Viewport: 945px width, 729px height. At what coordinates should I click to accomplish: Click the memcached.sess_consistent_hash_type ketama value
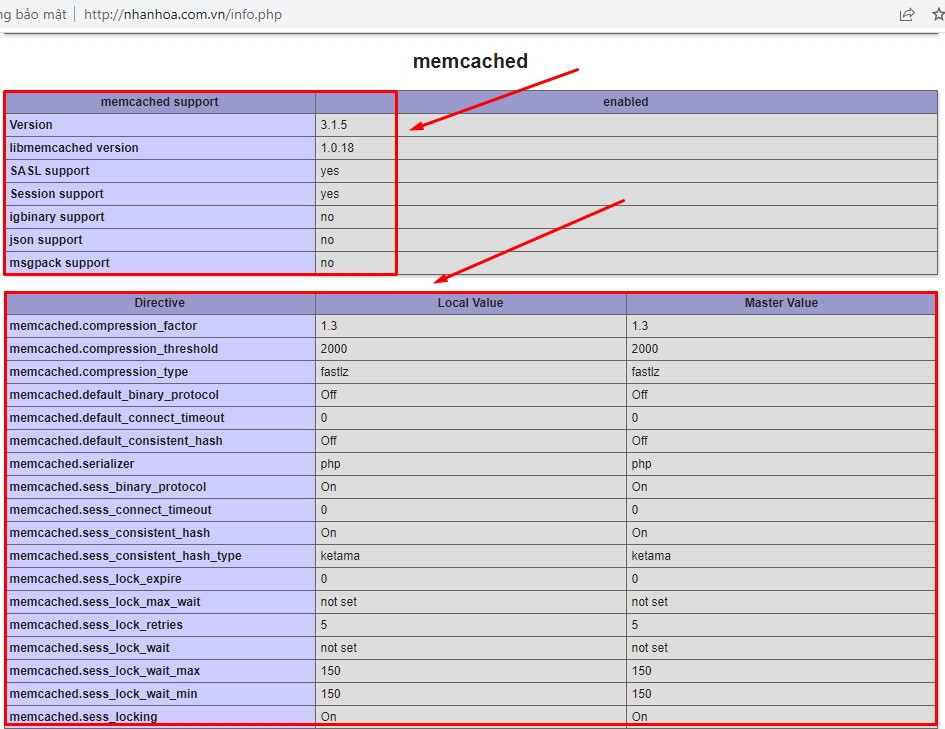point(338,555)
